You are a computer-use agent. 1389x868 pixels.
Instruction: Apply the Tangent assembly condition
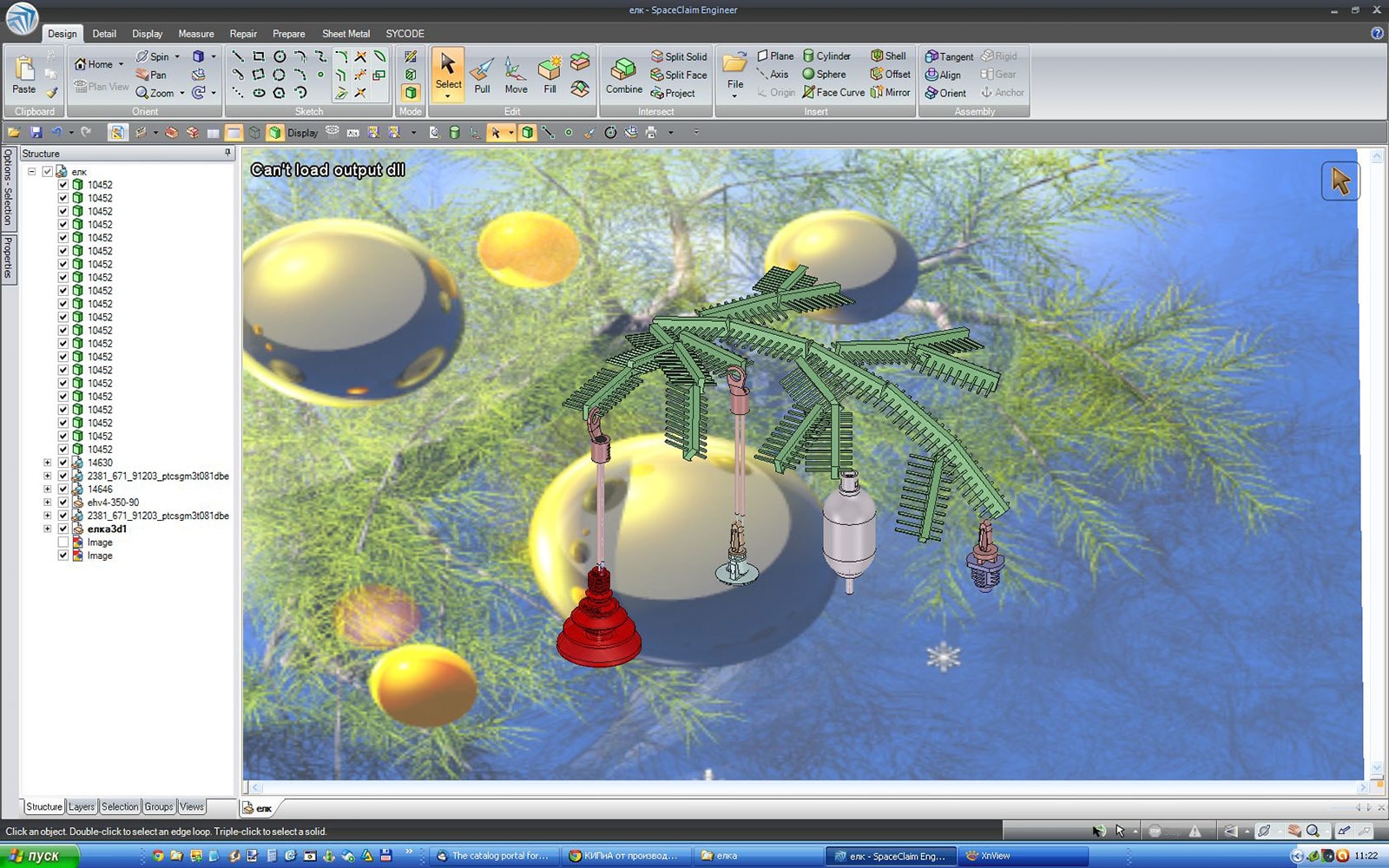[x=949, y=56]
